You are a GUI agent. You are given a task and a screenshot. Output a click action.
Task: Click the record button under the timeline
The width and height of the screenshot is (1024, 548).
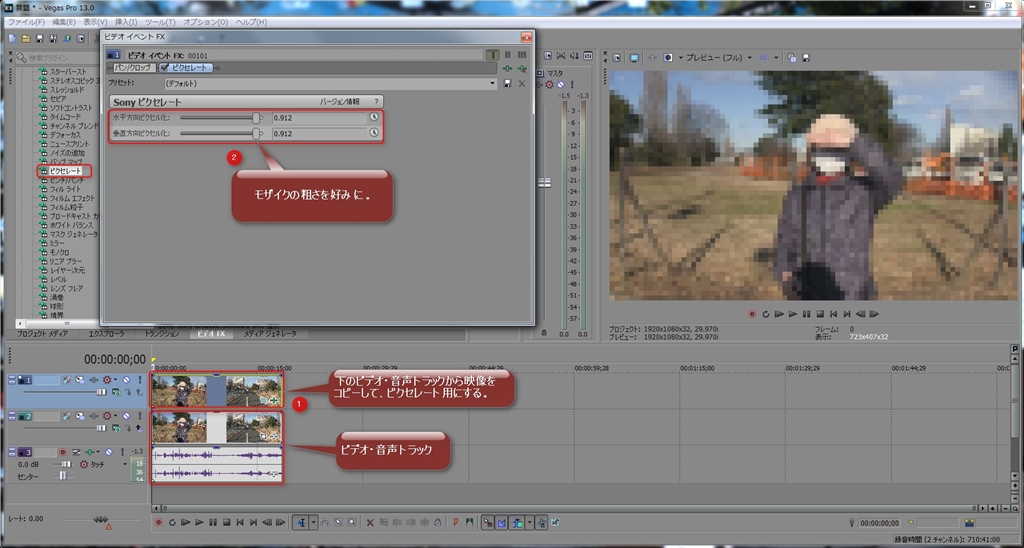pyautogui.click(x=158, y=523)
